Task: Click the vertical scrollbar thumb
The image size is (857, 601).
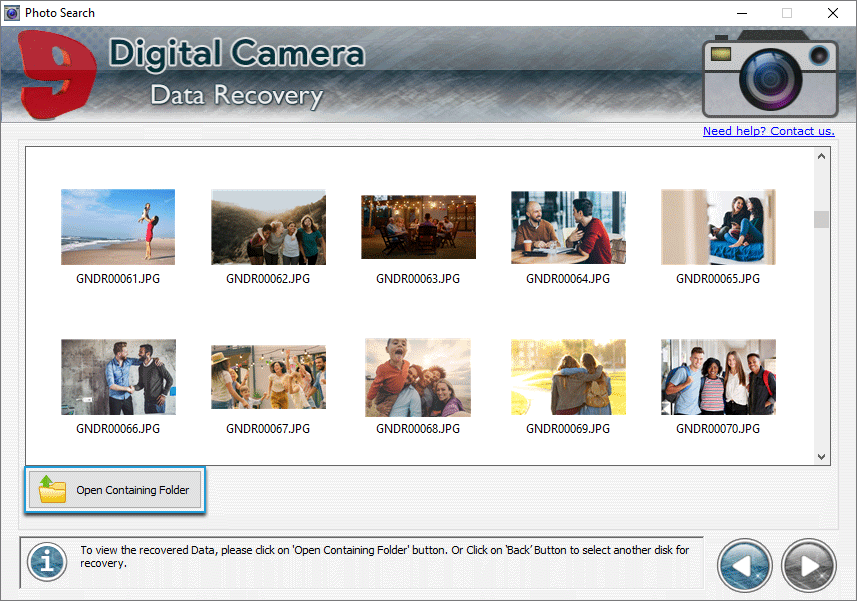Action: [x=822, y=219]
